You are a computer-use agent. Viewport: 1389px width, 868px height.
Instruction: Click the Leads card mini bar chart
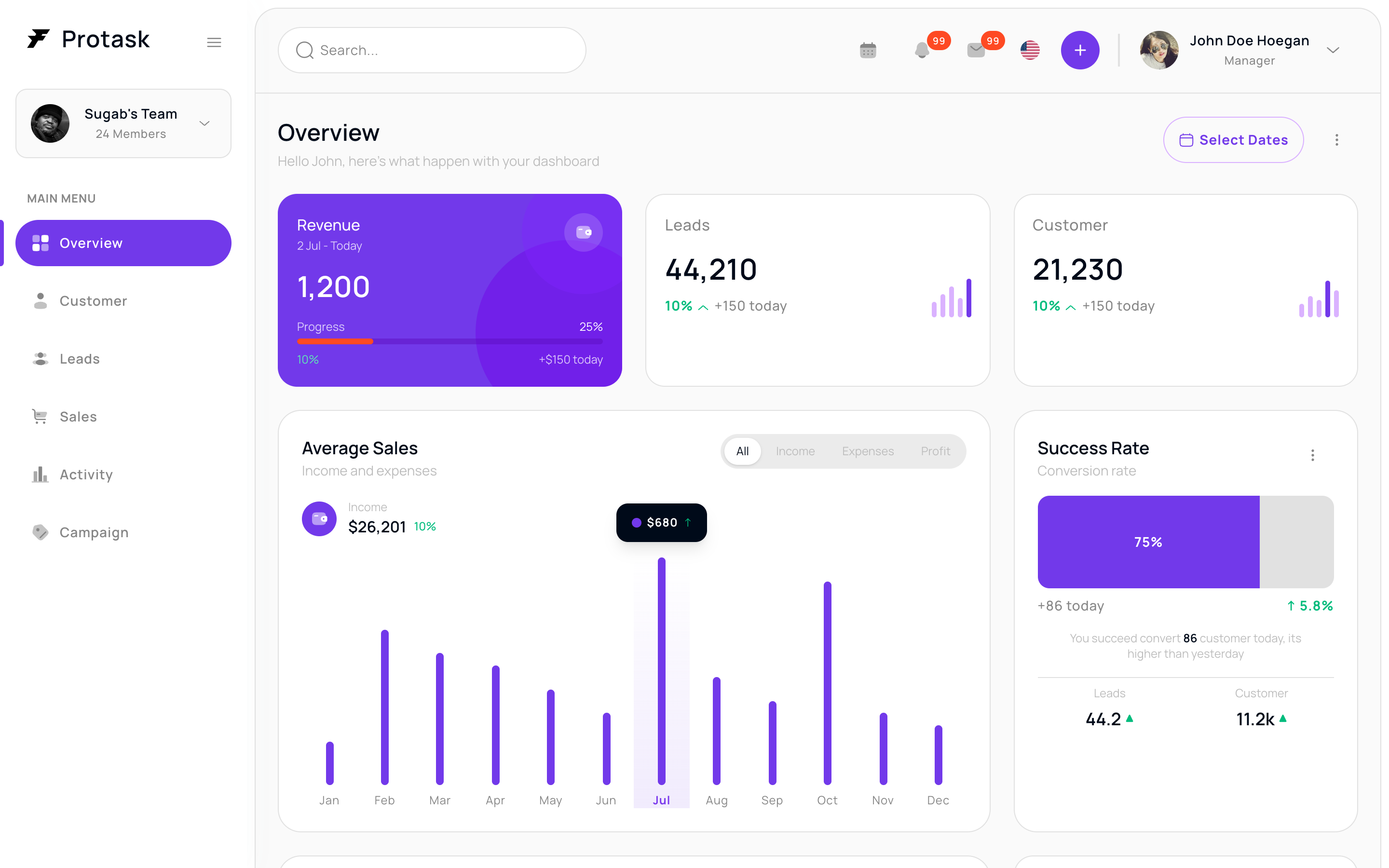pos(952,298)
